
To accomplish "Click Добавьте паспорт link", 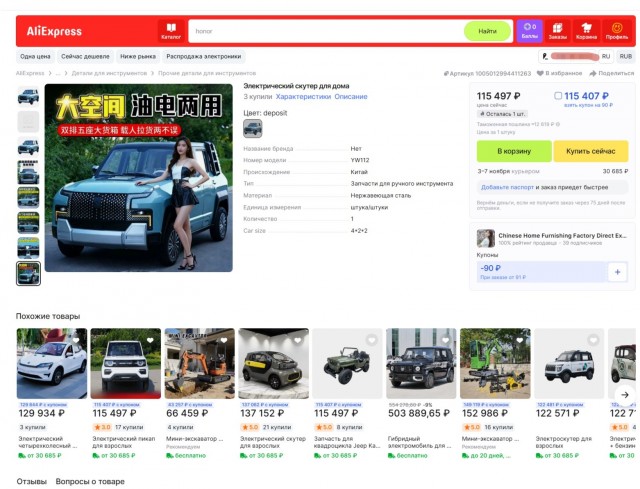I will (507, 187).
